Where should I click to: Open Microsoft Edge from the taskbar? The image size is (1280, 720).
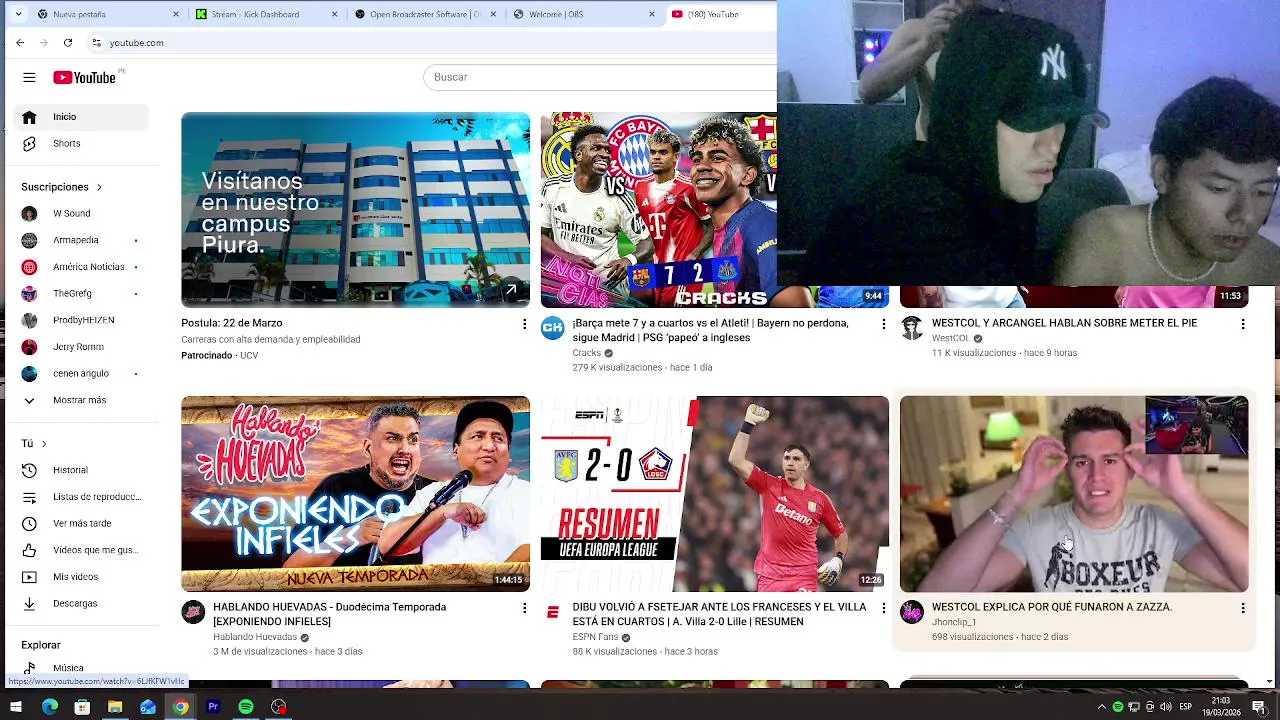pos(50,707)
